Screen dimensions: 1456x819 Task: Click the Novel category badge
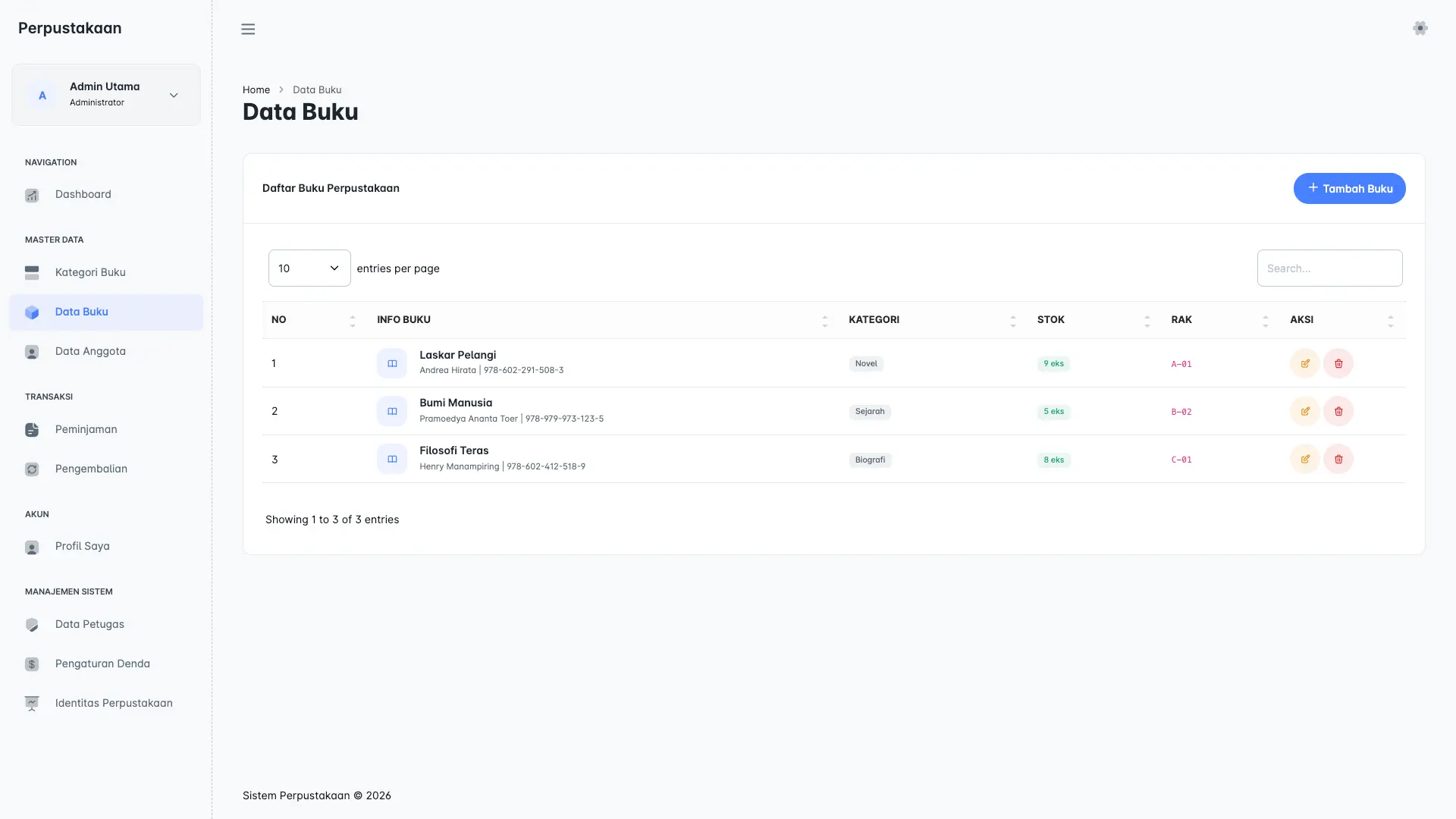866,364
